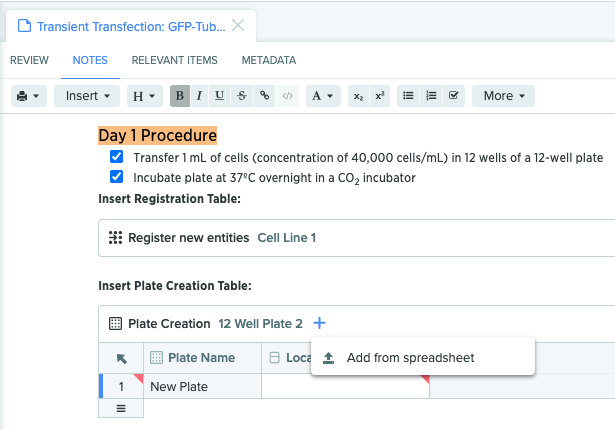Viewport: 615px width, 429px height.
Task: Uncheck the Transfer 1 mL of cells checkbox
Action: tap(117, 157)
